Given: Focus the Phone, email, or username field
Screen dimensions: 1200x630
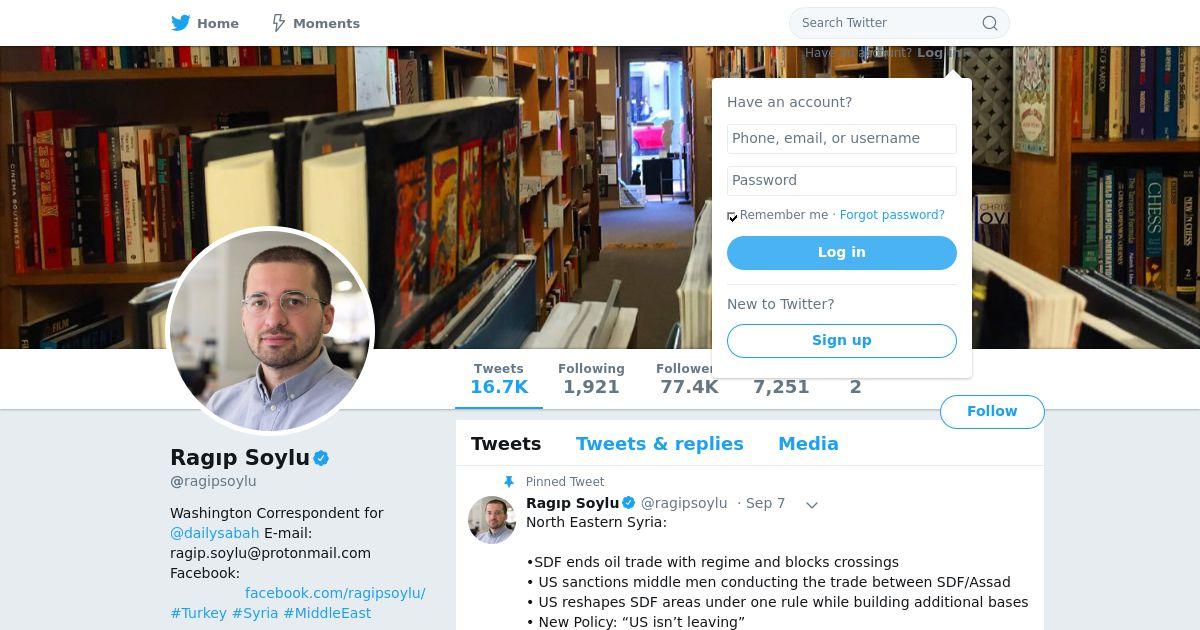Looking at the screenshot, I should point(842,139).
